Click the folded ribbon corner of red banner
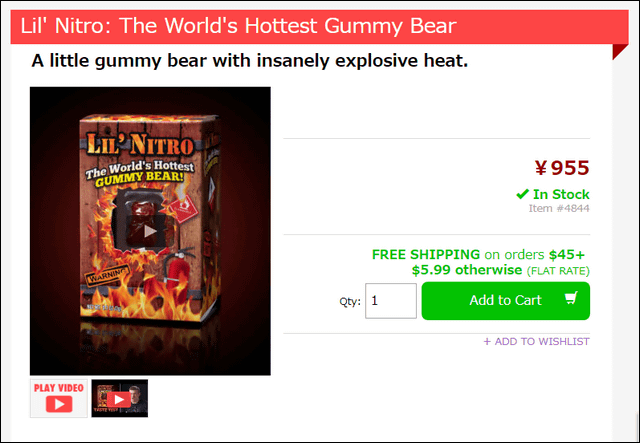The width and height of the screenshot is (640, 443). click(620, 52)
